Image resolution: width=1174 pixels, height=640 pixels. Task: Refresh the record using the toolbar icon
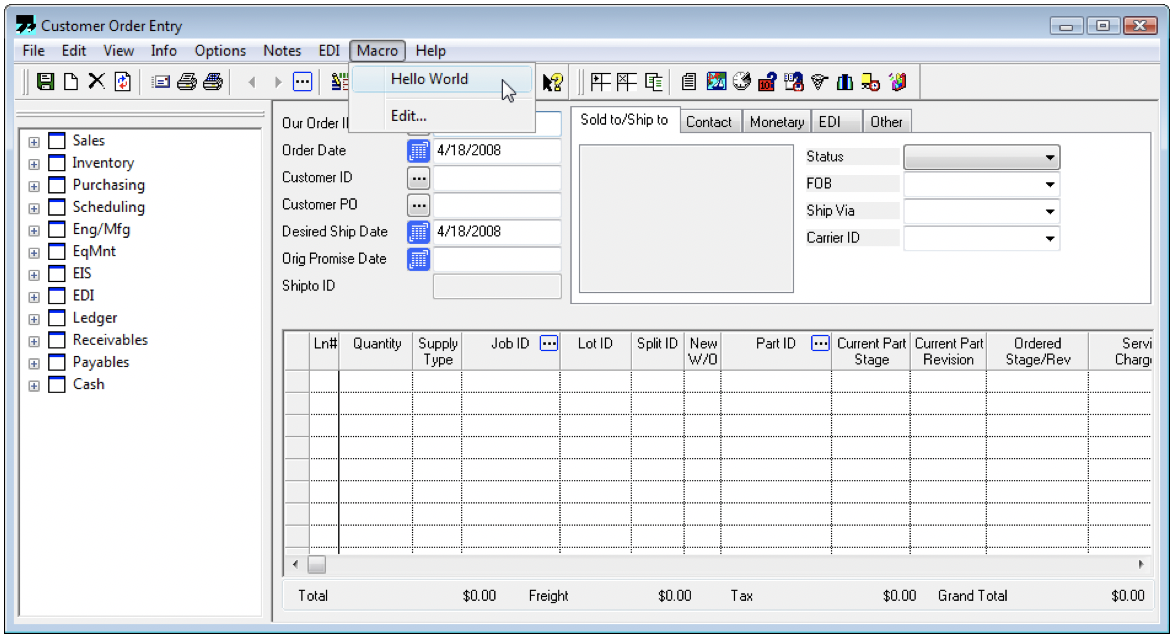click(x=123, y=81)
